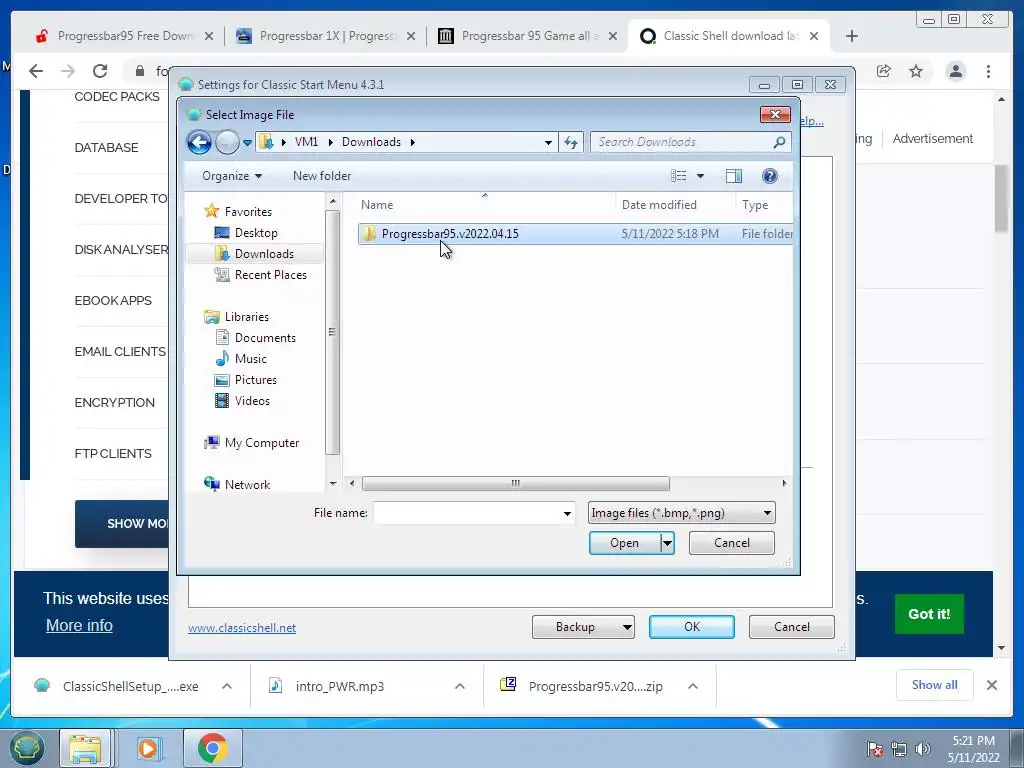Screen dimensions: 1024x768
Task: Click the navigation pane vertical scrollbar
Action: click(332, 332)
